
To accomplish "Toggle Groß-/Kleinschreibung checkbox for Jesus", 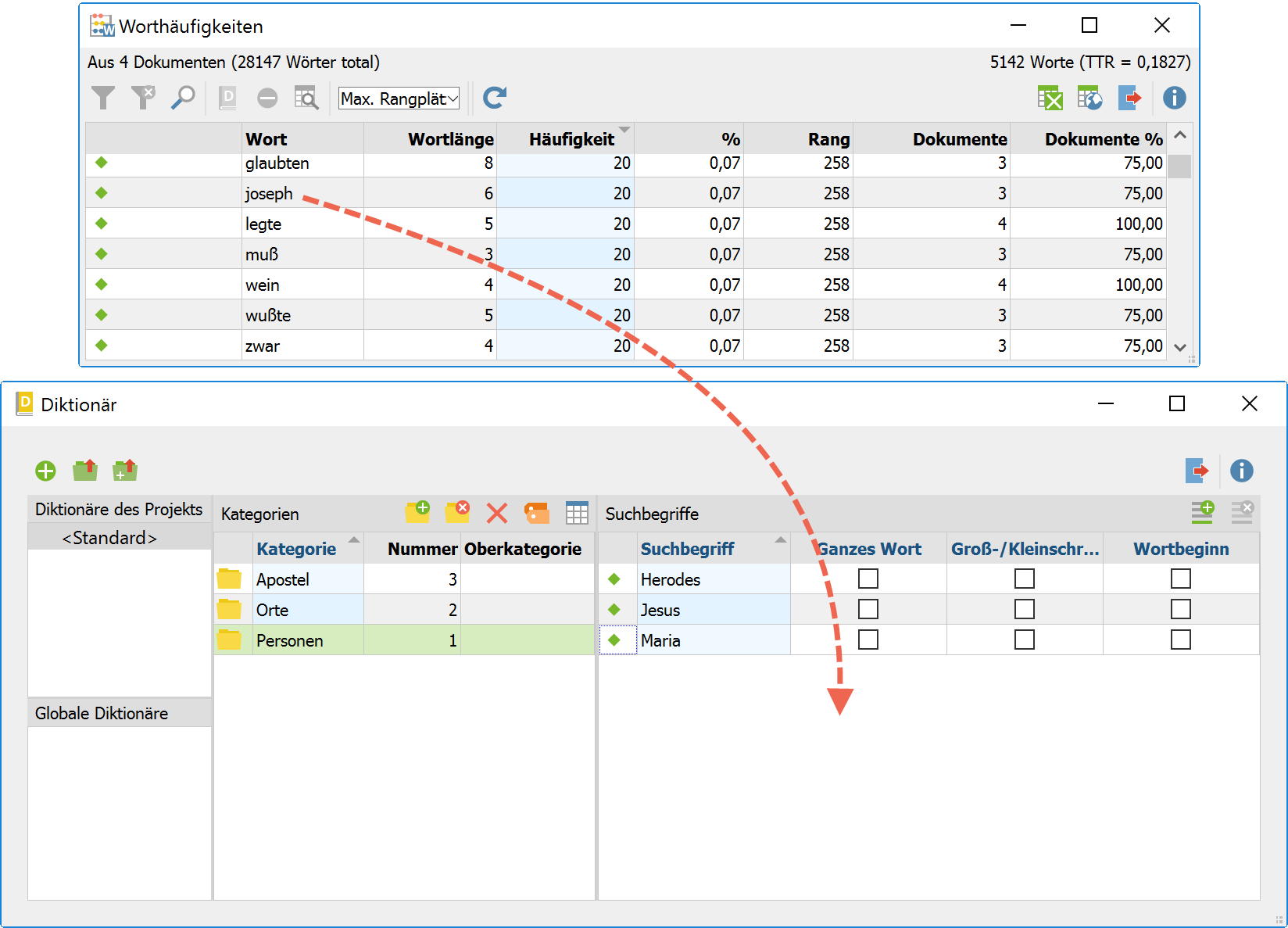I will (1025, 609).
